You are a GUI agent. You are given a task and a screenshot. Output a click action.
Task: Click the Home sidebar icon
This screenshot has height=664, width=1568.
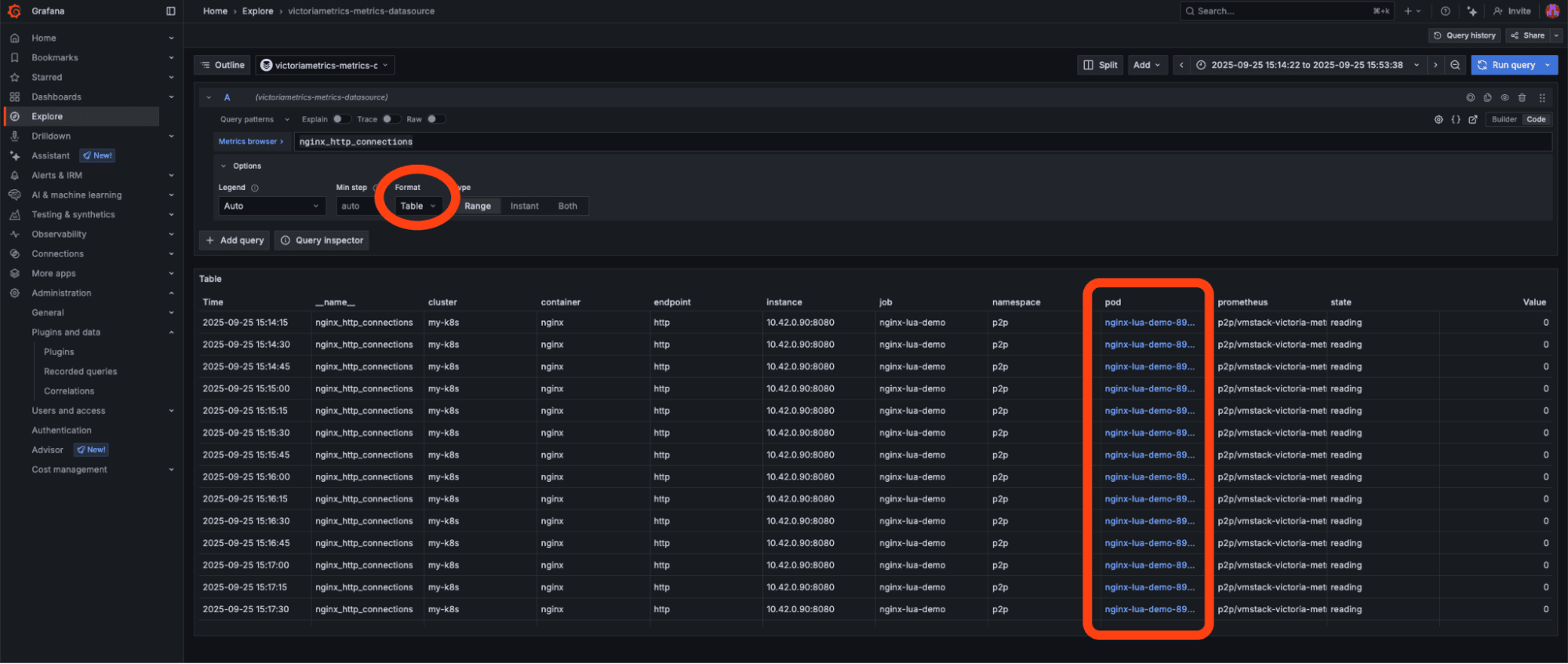point(14,38)
